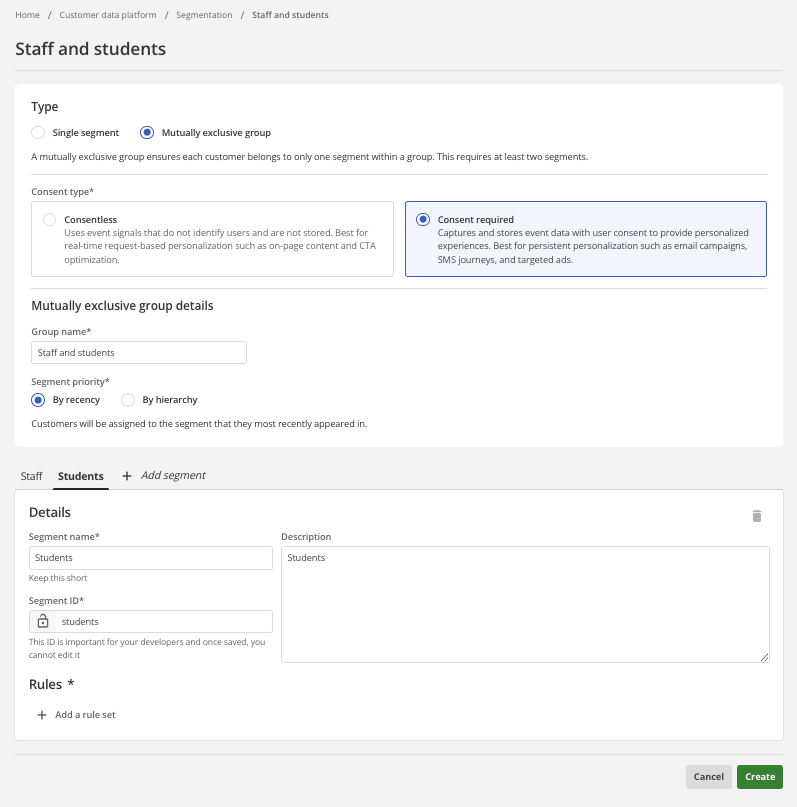Click the Segment ID label
This screenshot has width=797, height=807.
coord(57,601)
